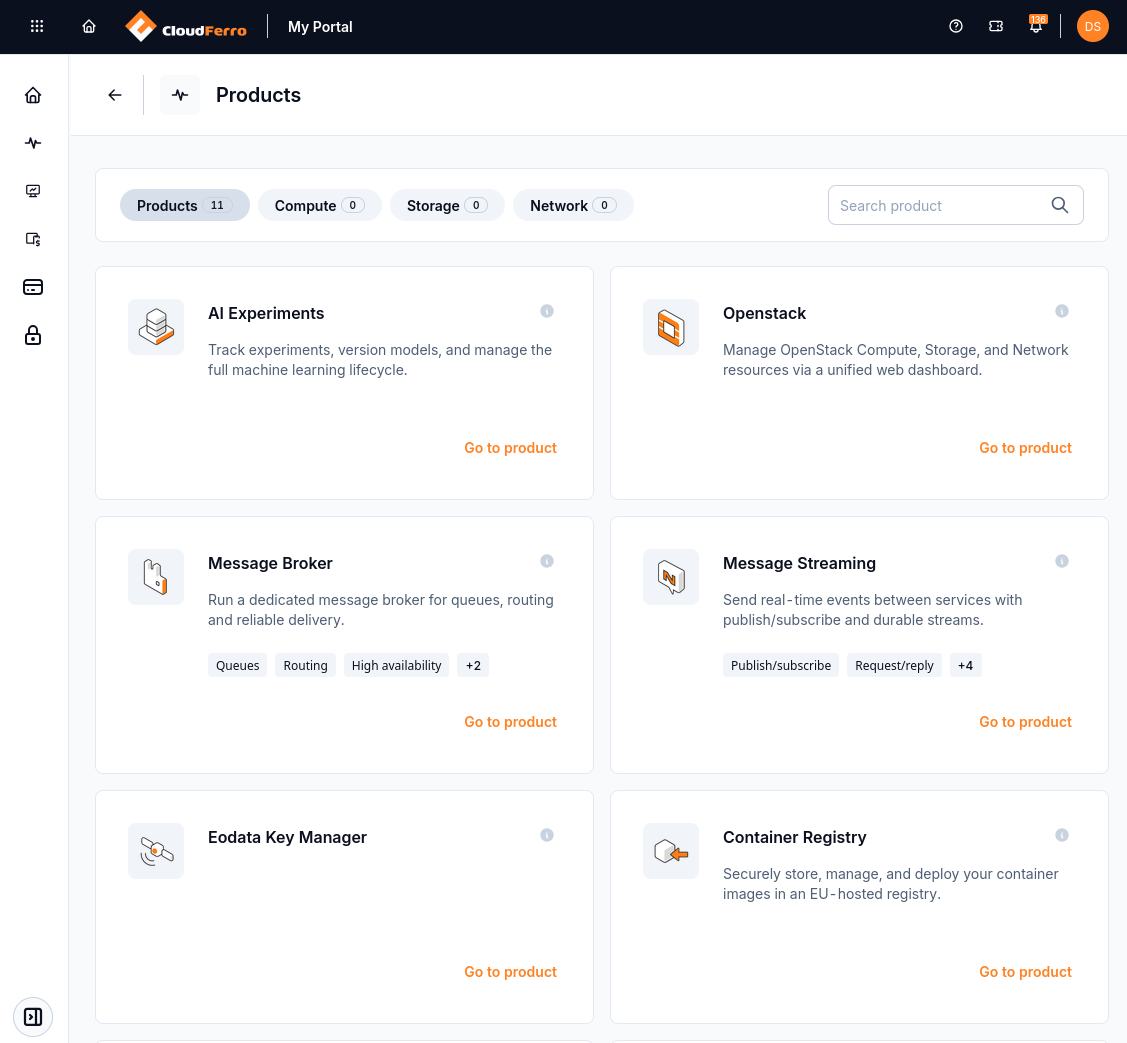Click the My Portal title
Viewport: 1127px width, 1043px height.
click(320, 27)
